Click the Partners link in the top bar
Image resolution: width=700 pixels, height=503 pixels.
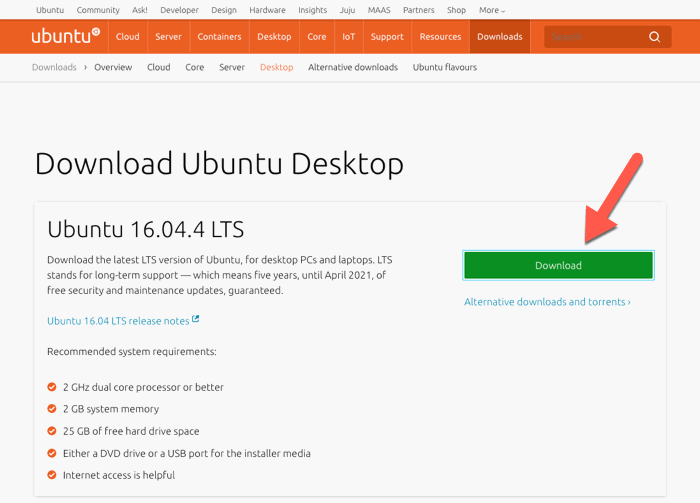pos(418,10)
